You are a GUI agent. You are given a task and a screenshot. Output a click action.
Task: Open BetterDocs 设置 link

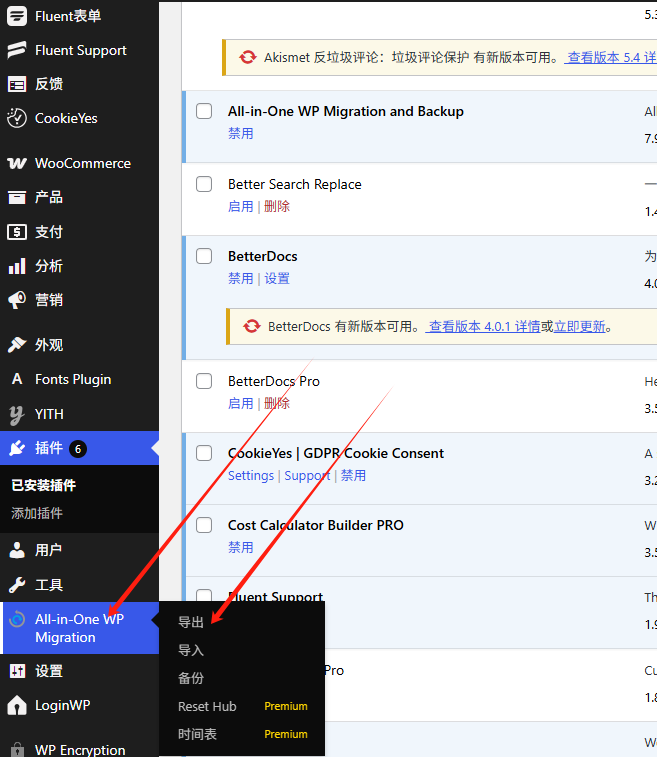pos(277,278)
